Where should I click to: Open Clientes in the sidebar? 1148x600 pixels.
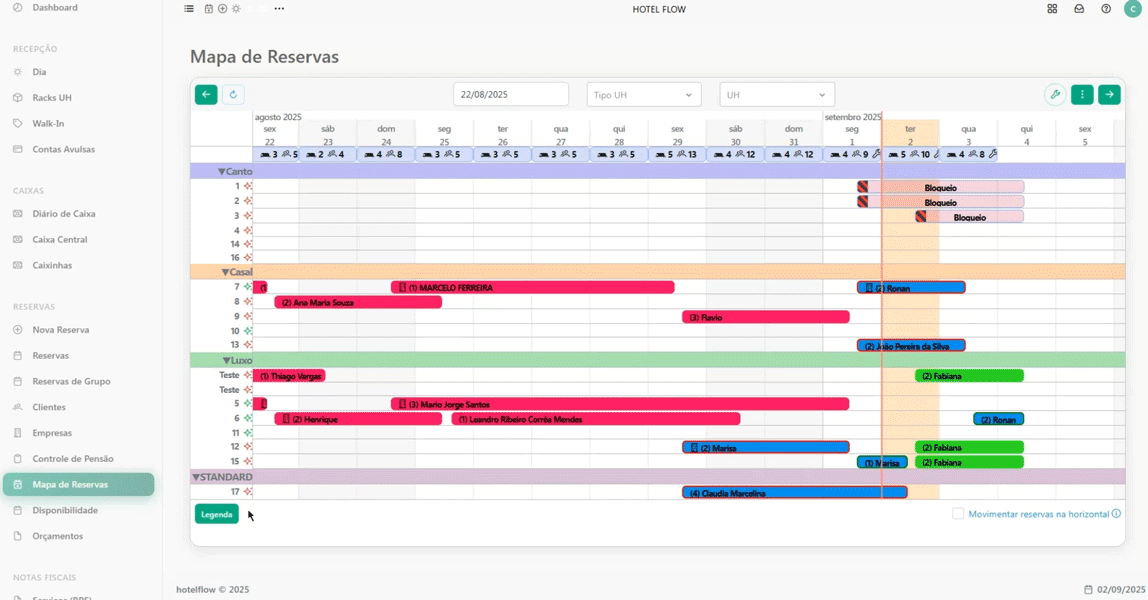[48, 407]
